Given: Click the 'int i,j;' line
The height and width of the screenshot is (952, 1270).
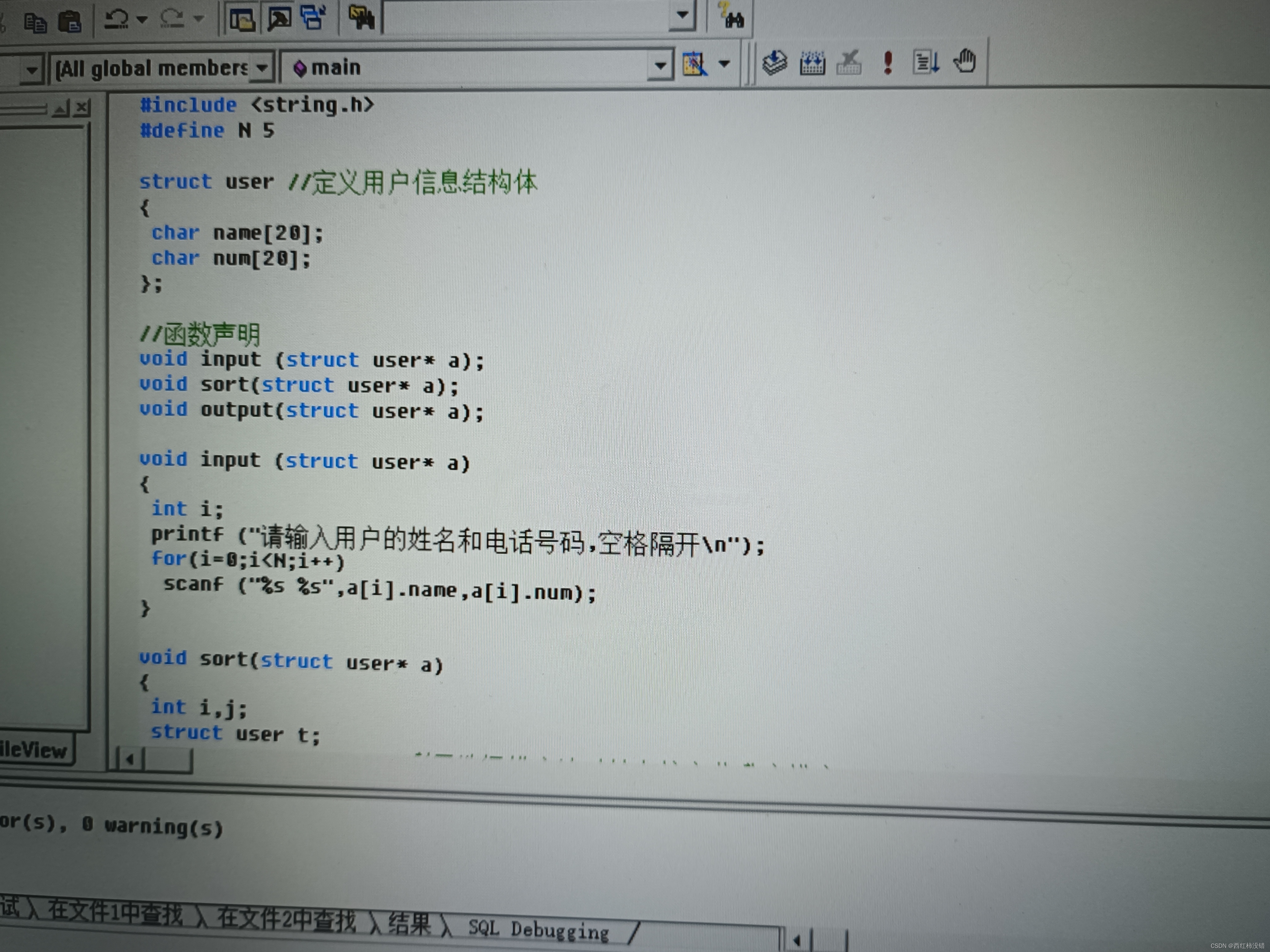Looking at the screenshot, I should 199,707.
